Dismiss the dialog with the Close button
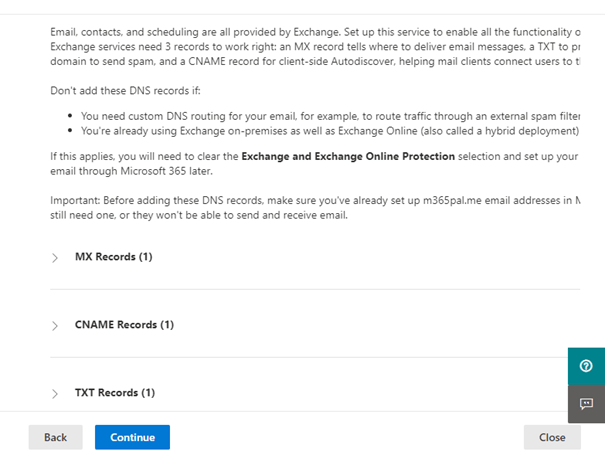The height and width of the screenshot is (455, 605). 552,437
